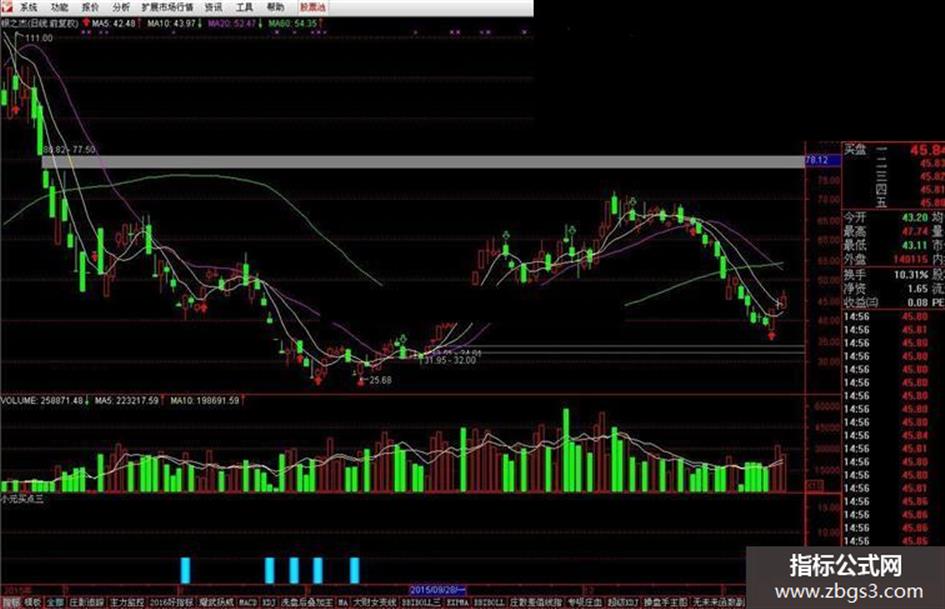Image resolution: width=945 pixels, height=609 pixels.
Task: Click the VOLUME: 258871.48 label
Action: (42, 400)
